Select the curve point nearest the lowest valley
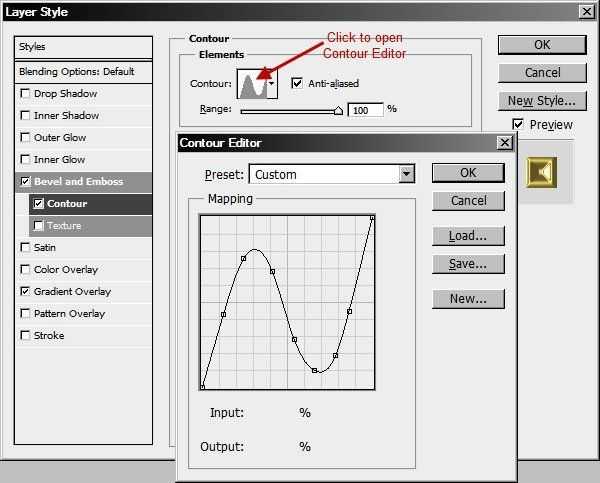600x483 pixels. coord(315,370)
